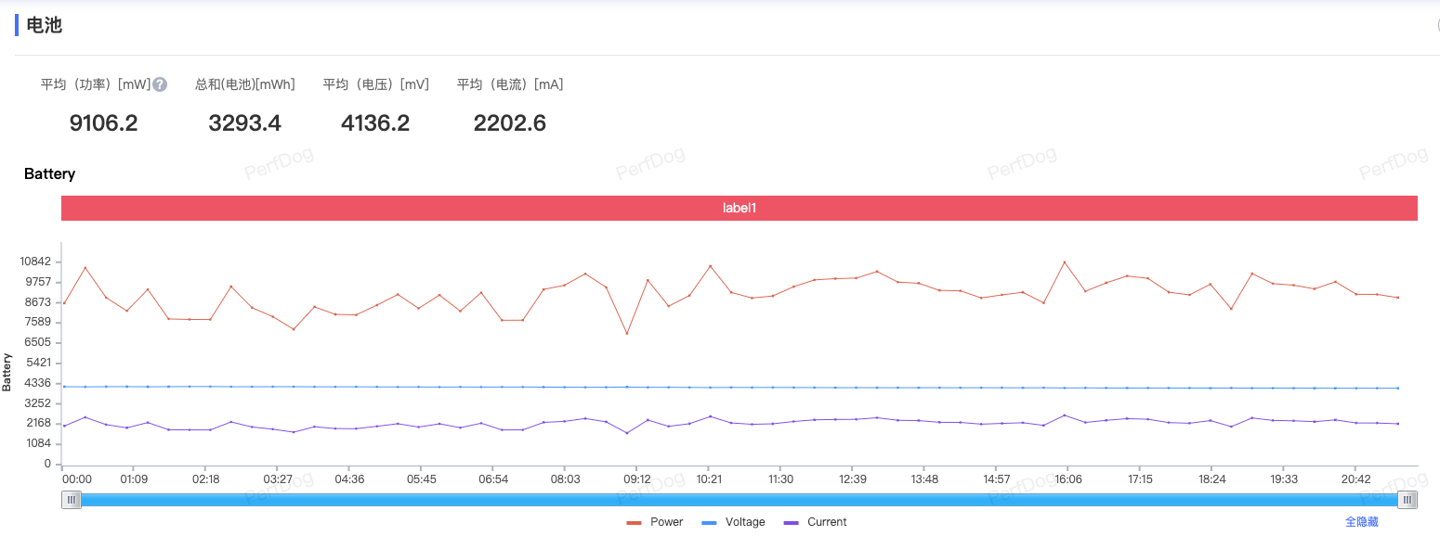
Task: Click the 2202.6 average current value
Action: coord(509,123)
